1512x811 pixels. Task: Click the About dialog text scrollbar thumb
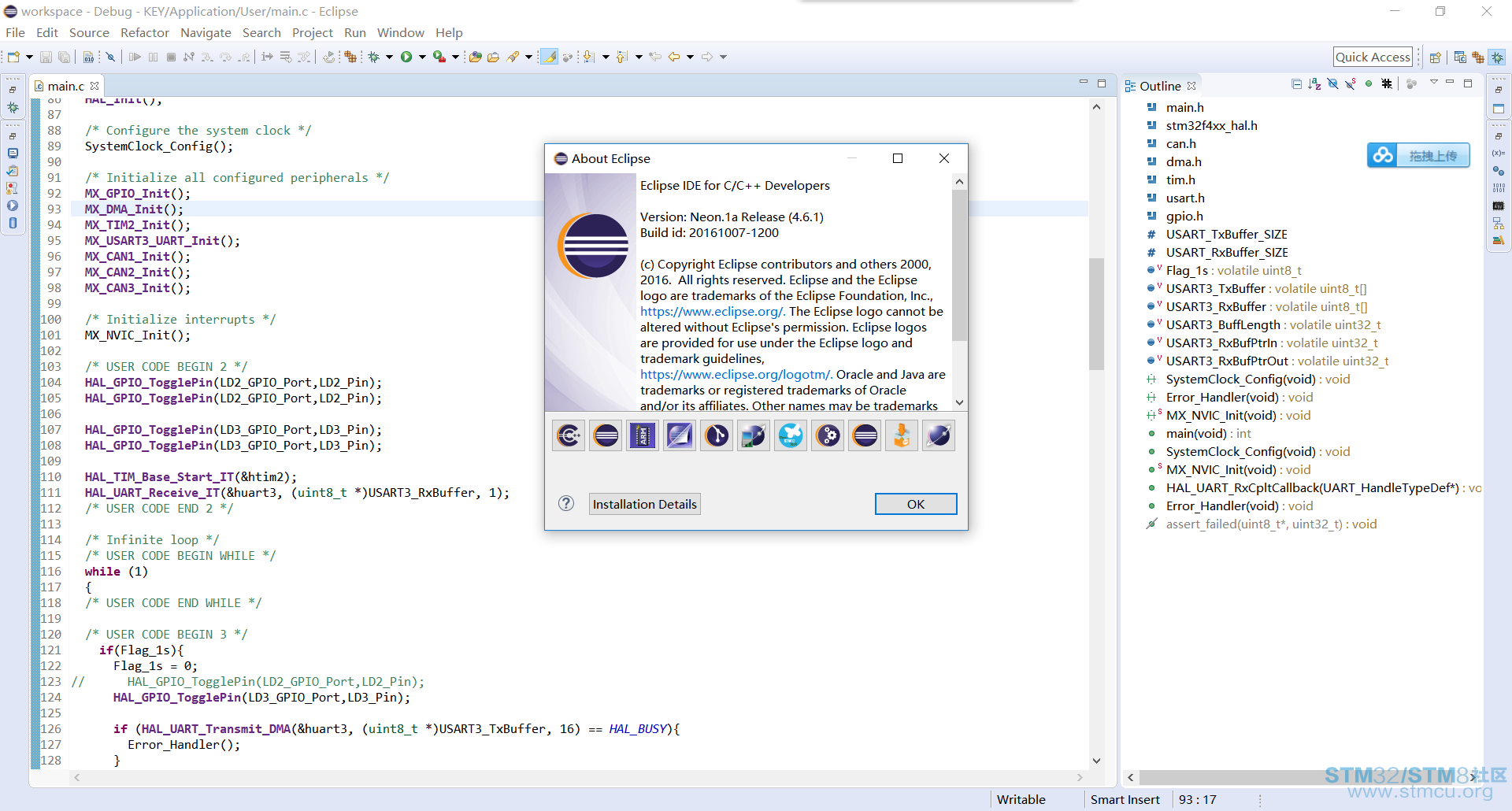(959, 266)
